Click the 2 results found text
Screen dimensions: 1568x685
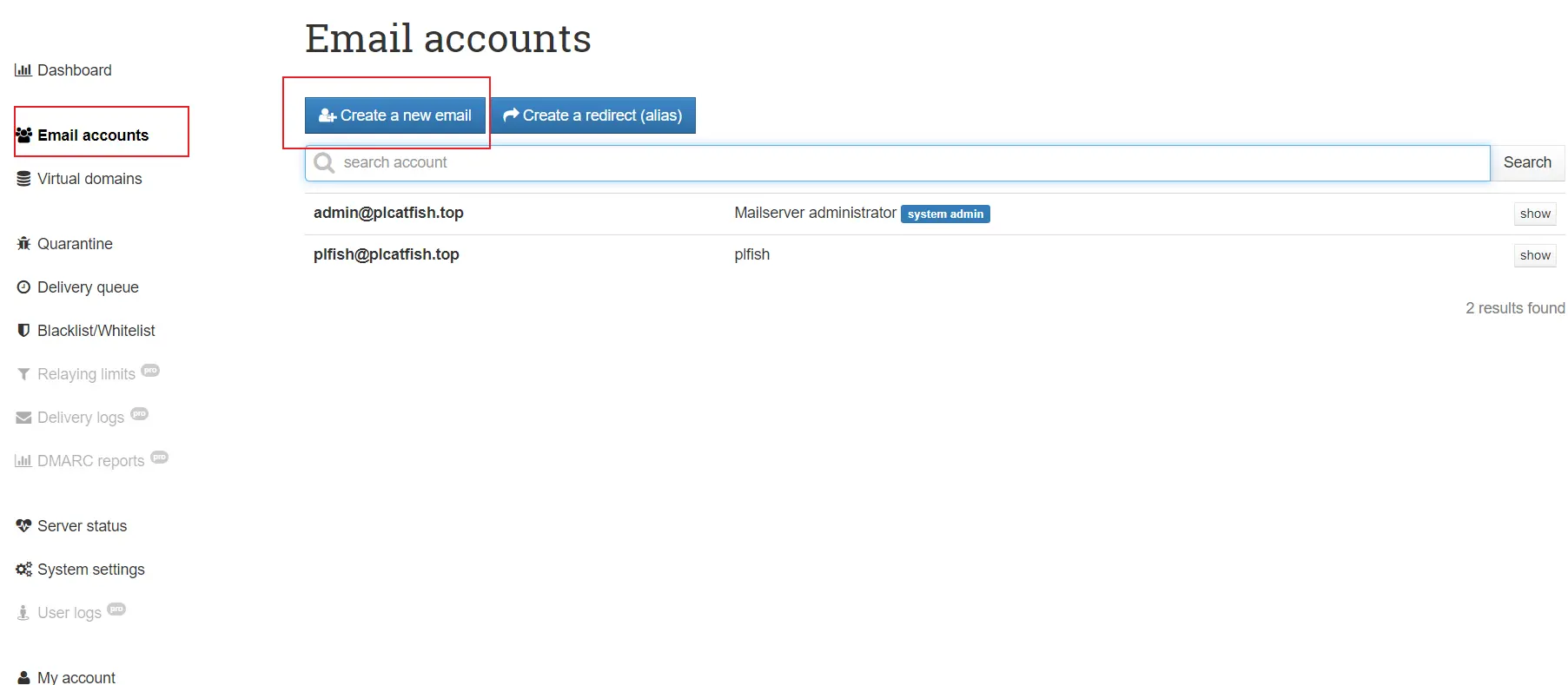coord(1515,308)
